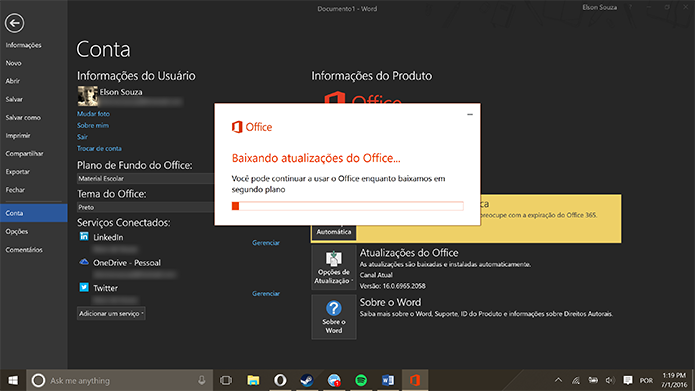Click Fechar in the sidebar
The height and width of the screenshot is (391, 695).
click(x=15, y=190)
